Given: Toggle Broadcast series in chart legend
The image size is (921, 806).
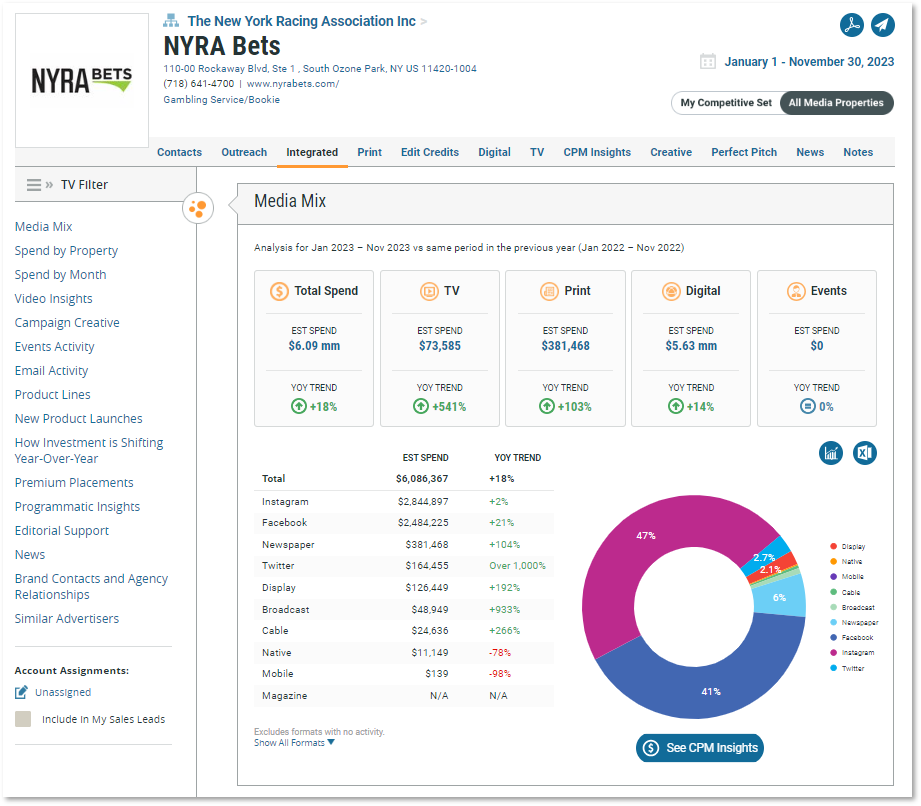Looking at the screenshot, I should click(852, 607).
